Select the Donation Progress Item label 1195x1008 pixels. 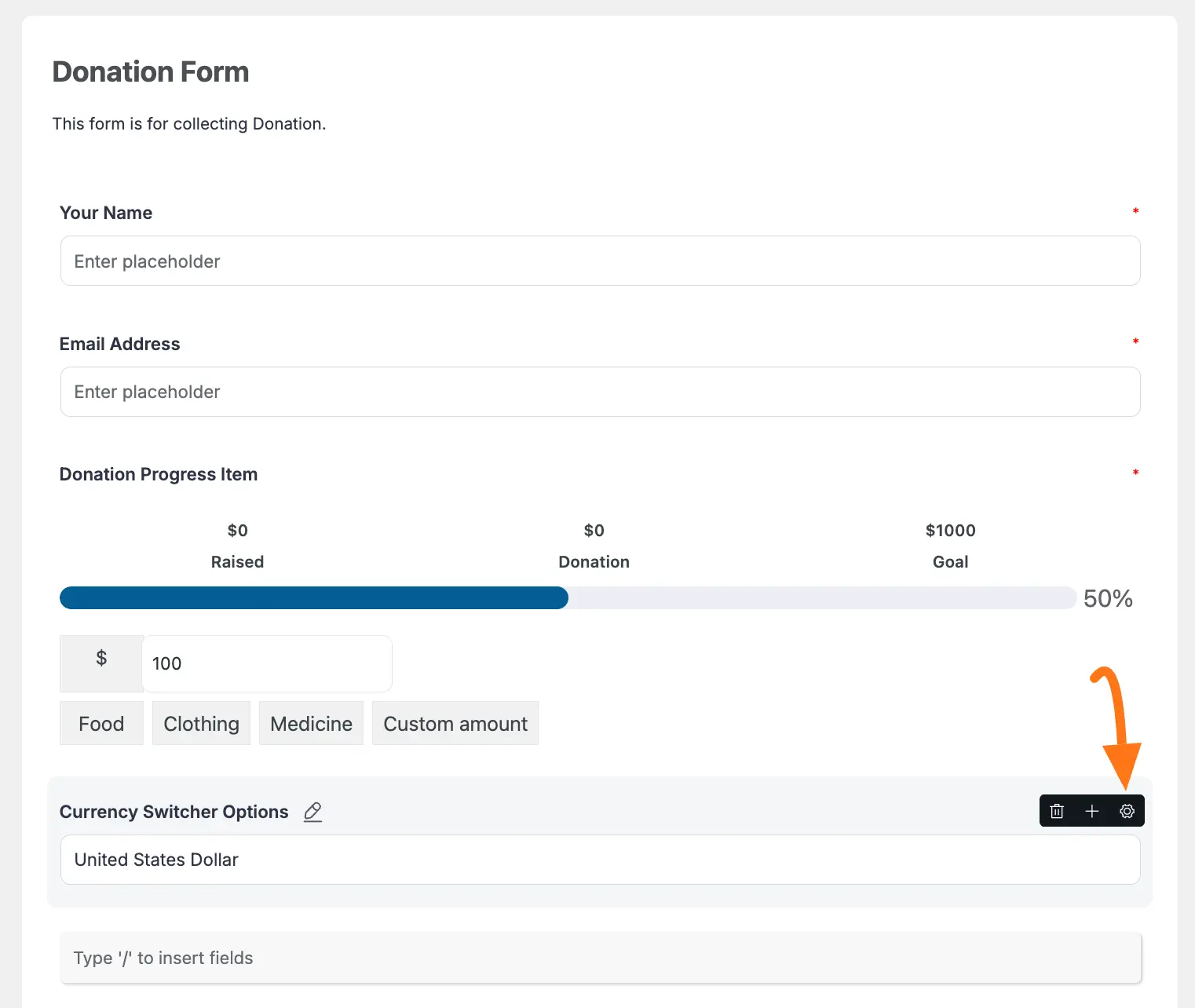159,474
